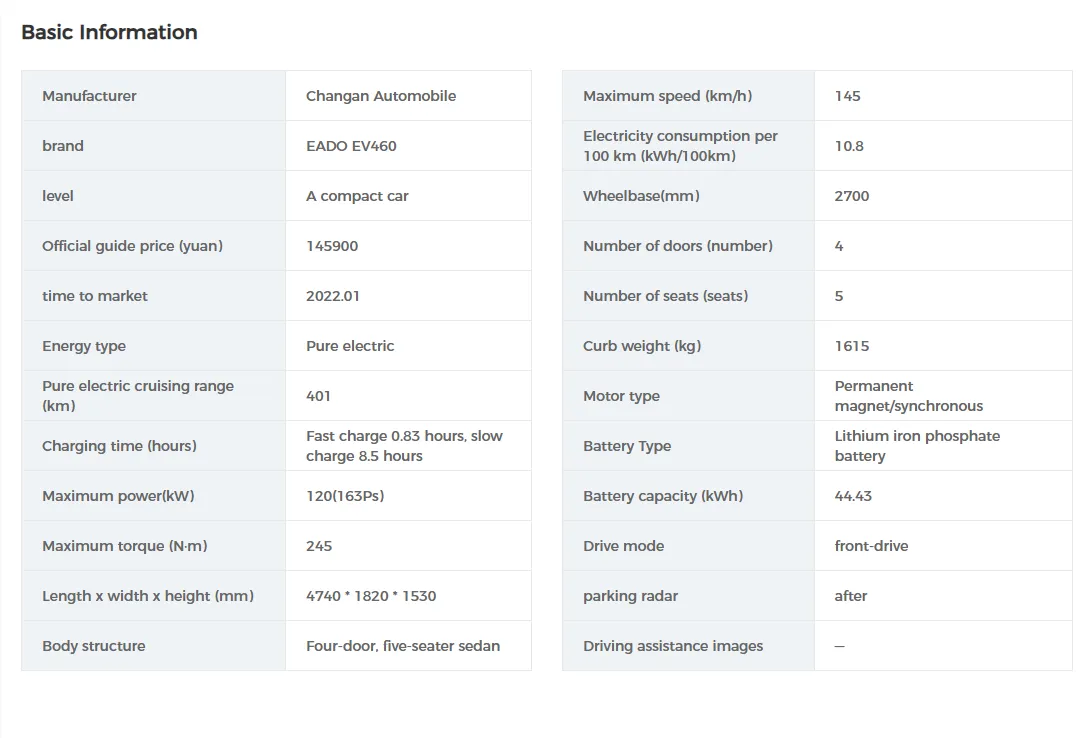Select the Pure electric energy type value

tap(350, 346)
